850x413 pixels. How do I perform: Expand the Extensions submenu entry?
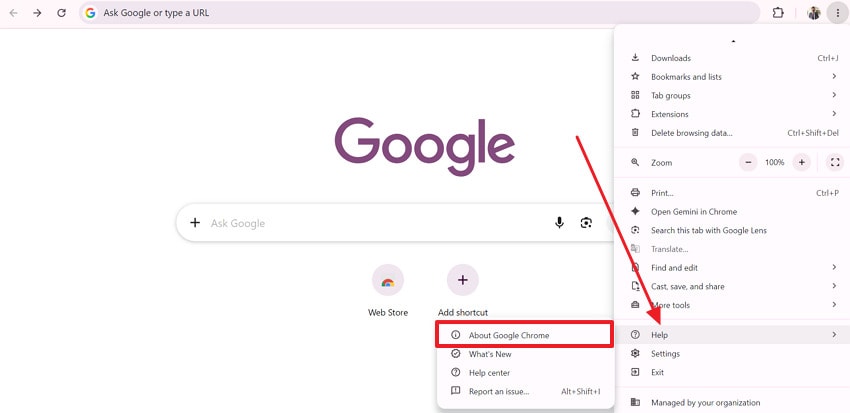pos(733,114)
